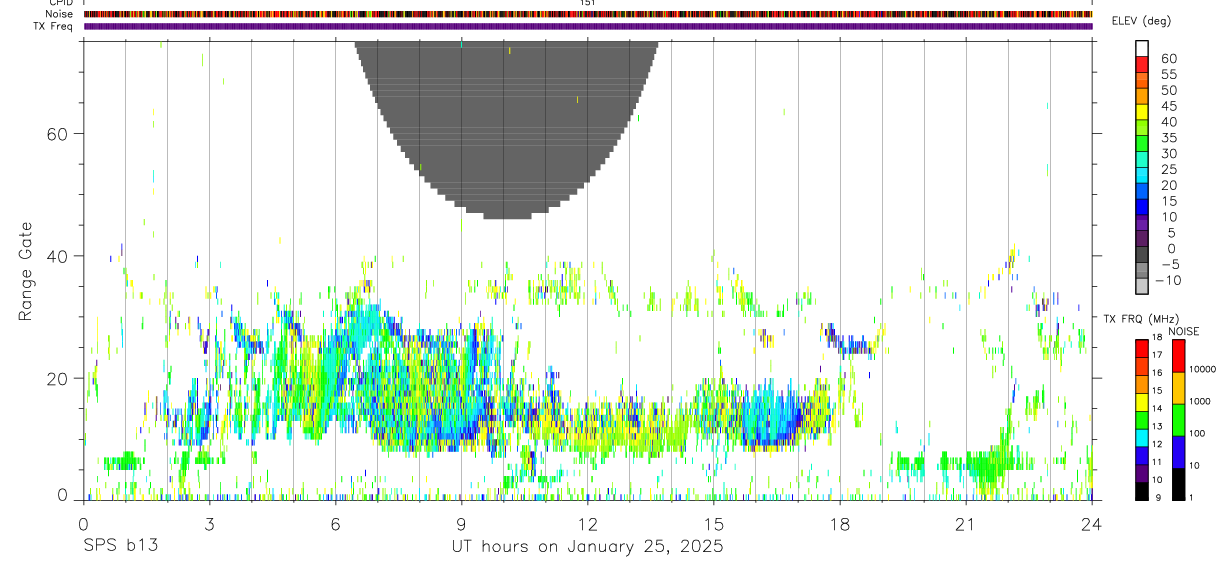Viewport: 1228px width, 567px height.
Task: Pick the green segment of the TX FRQ bar
Action: point(1142,419)
